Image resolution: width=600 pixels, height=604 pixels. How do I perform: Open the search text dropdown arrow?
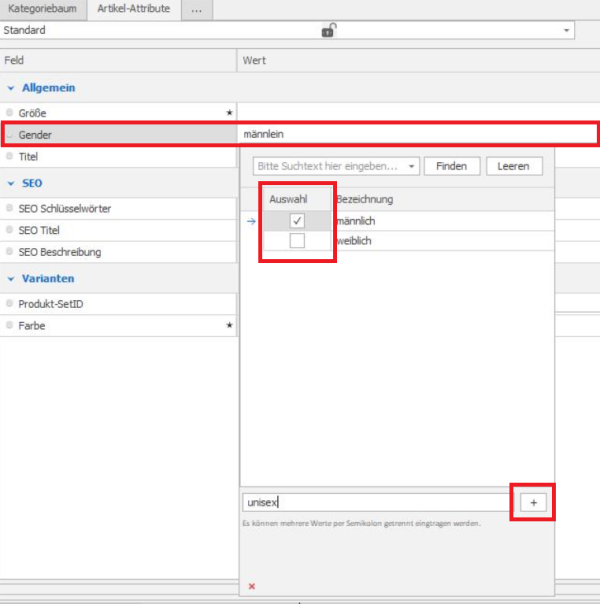click(412, 167)
